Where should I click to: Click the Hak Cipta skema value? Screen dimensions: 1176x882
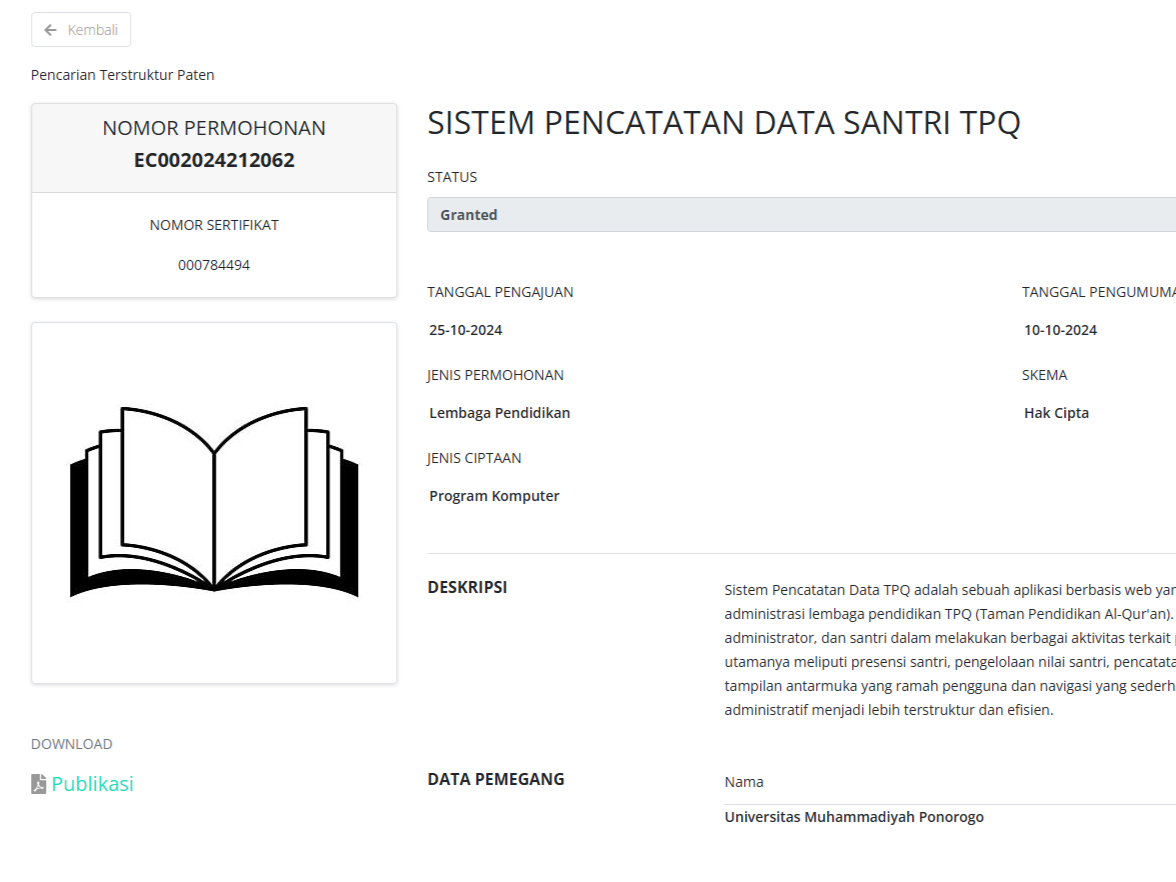(x=1056, y=412)
